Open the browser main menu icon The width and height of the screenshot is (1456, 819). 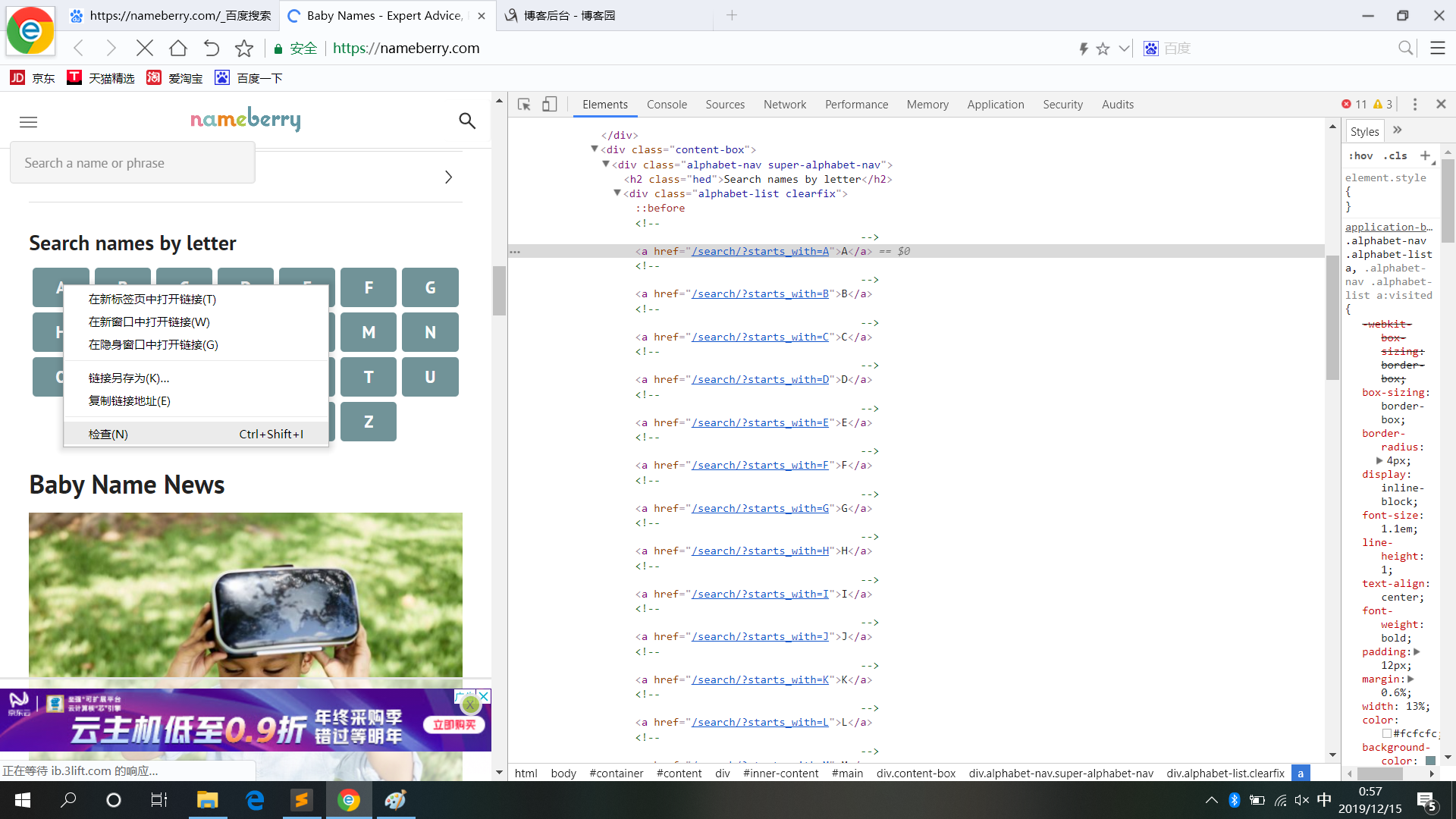click(x=1437, y=49)
